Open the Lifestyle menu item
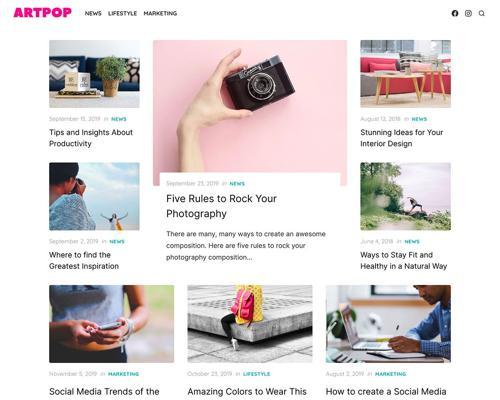Image resolution: width=500 pixels, height=400 pixels. pos(122,13)
